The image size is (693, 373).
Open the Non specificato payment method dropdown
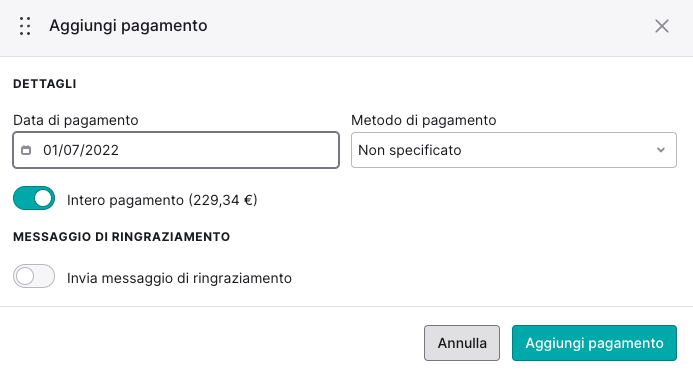click(514, 150)
